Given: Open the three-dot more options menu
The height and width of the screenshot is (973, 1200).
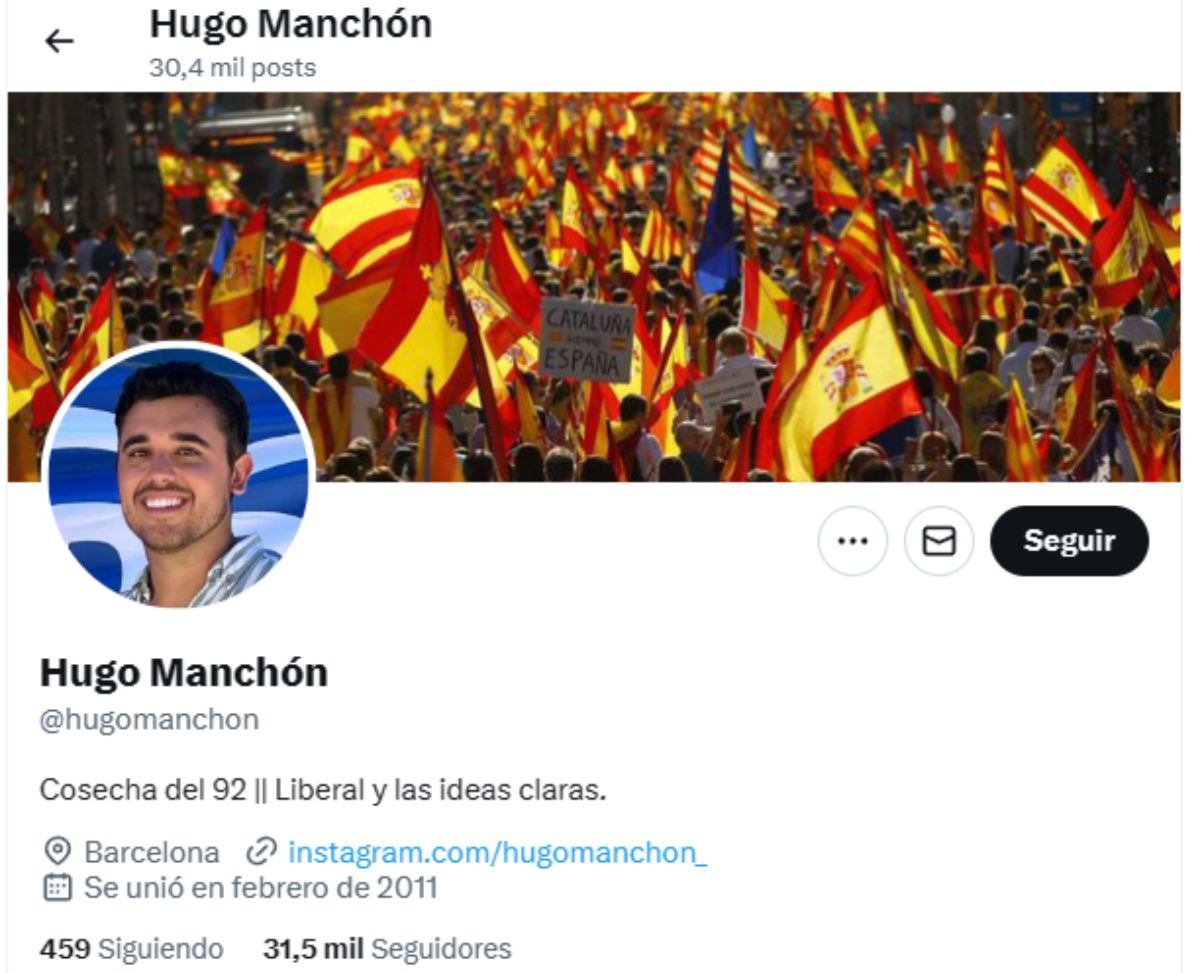Looking at the screenshot, I should pos(852,541).
